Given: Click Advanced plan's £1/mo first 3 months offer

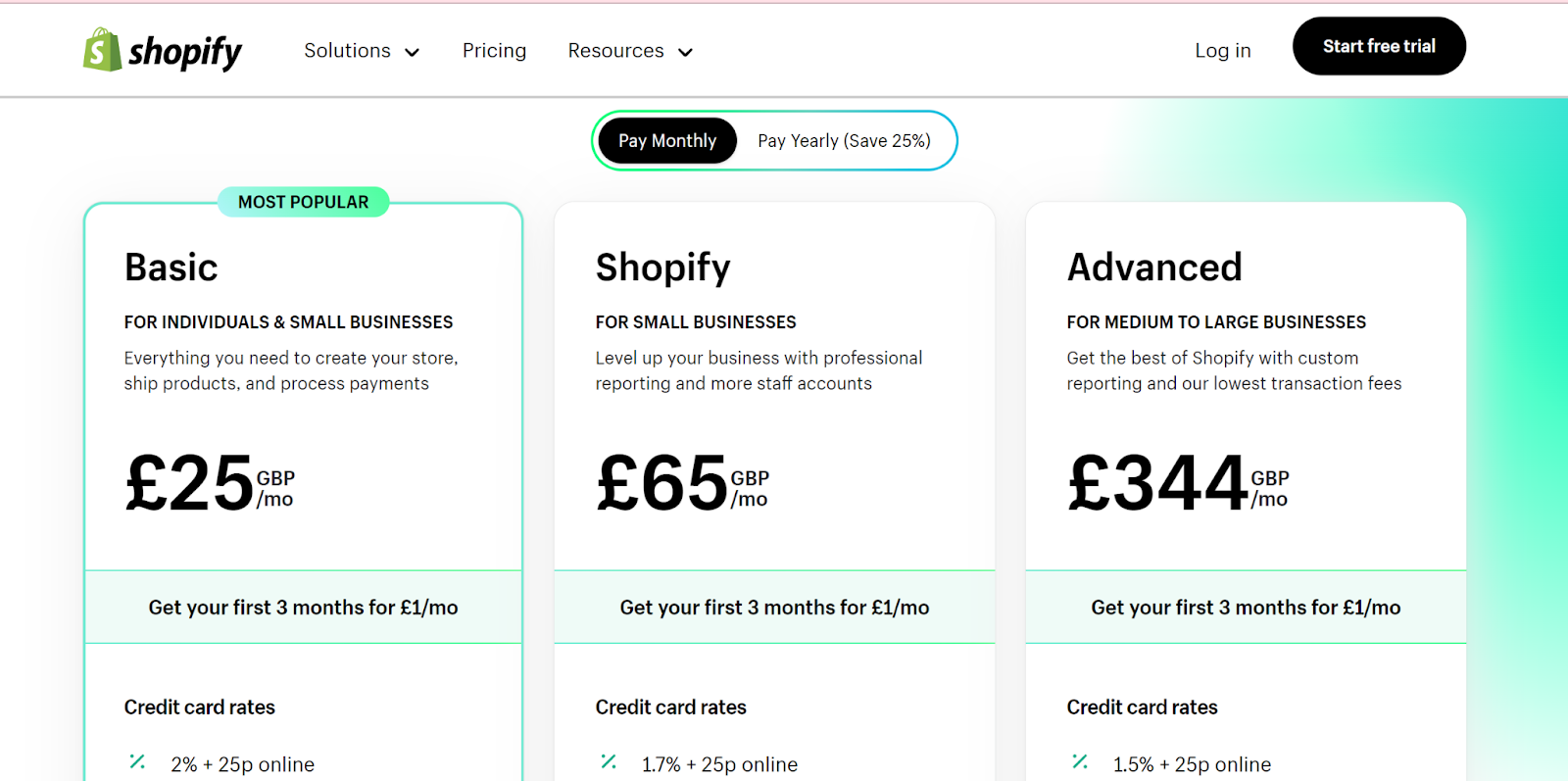Looking at the screenshot, I should 1246,607.
